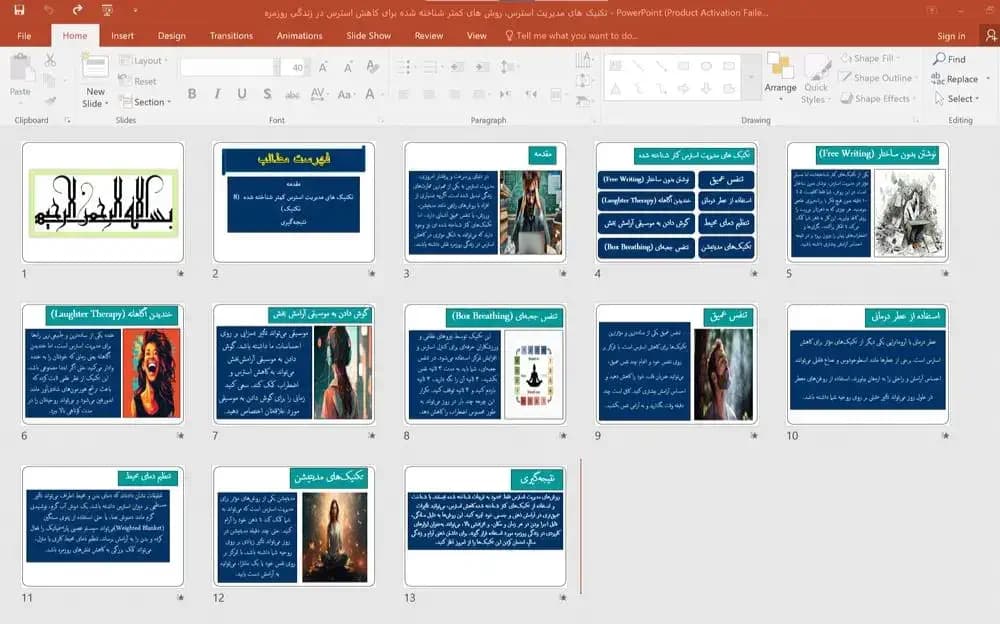Click the Center alignment icon
Viewport: 1000px width, 624px height.
click(429, 94)
